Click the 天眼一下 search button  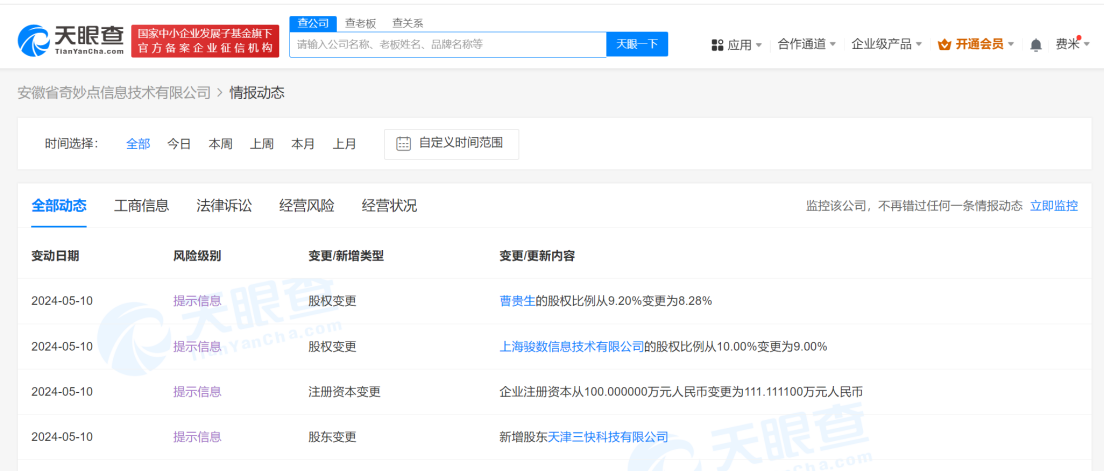(x=637, y=44)
